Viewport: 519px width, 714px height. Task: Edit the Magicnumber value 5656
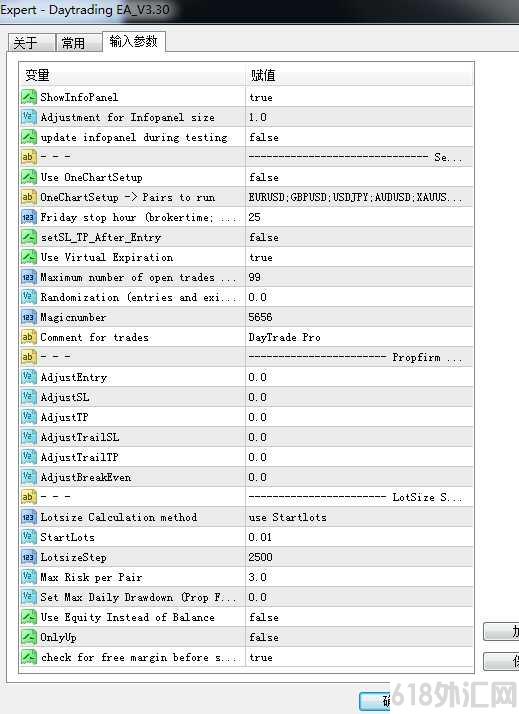359,317
